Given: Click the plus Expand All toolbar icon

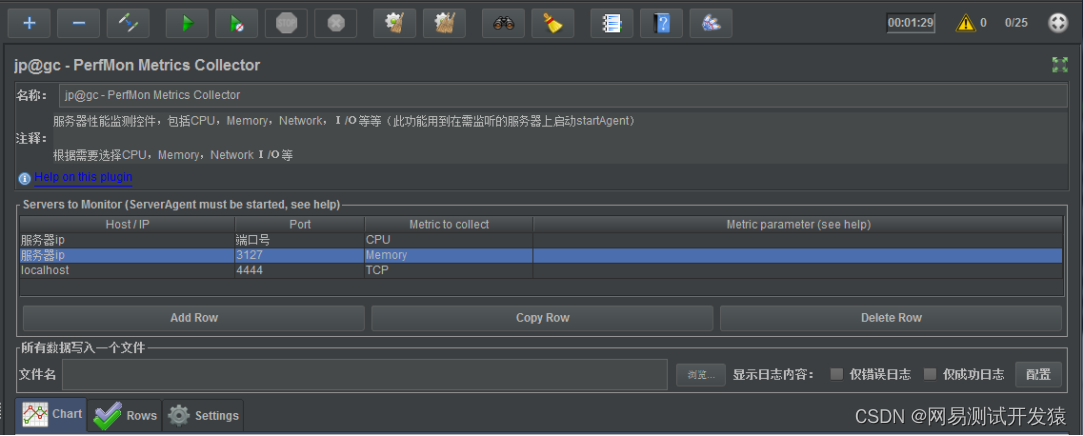Looking at the screenshot, I should 29,23.
